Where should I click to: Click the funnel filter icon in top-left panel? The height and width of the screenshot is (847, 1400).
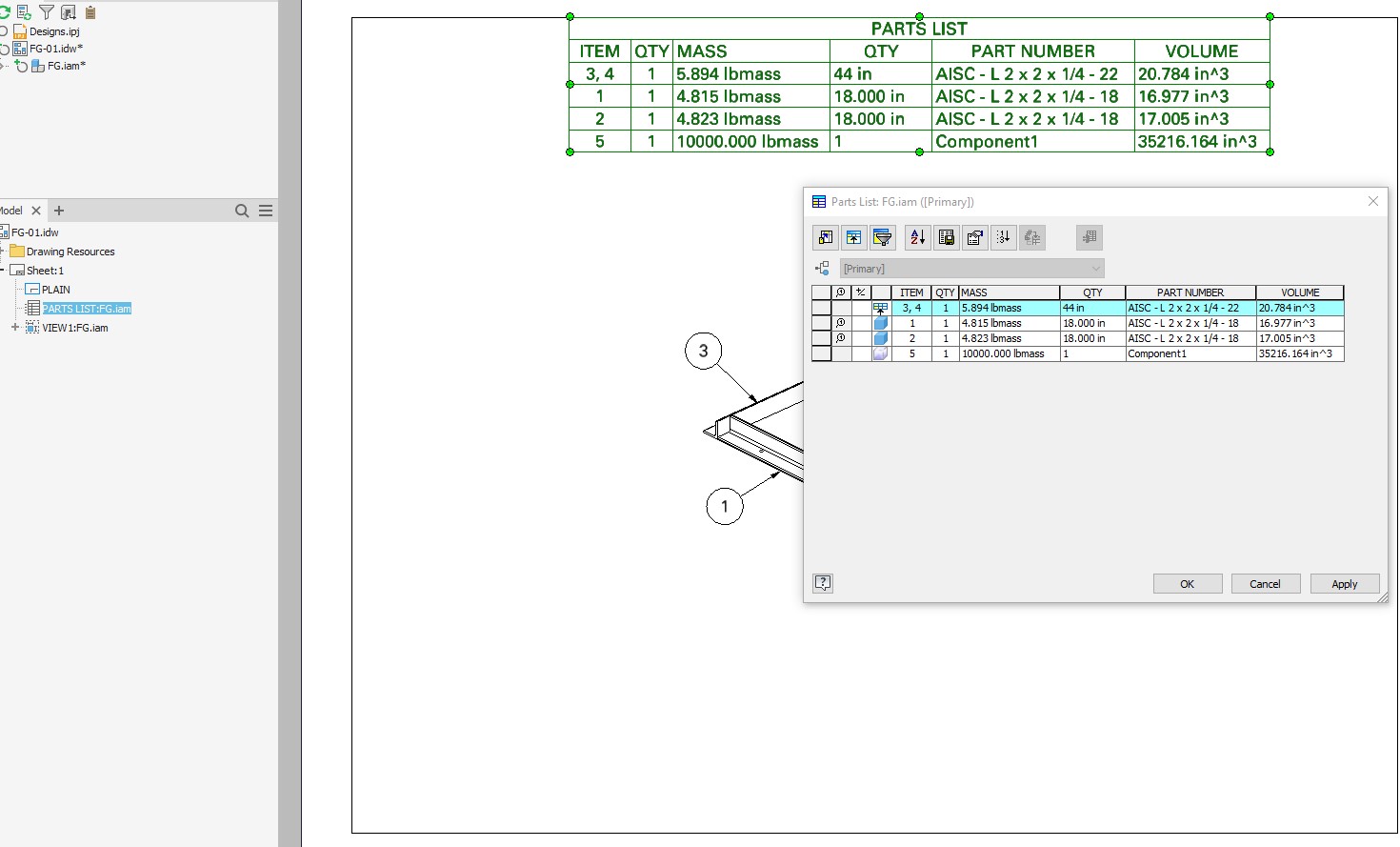(x=47, y=12)
